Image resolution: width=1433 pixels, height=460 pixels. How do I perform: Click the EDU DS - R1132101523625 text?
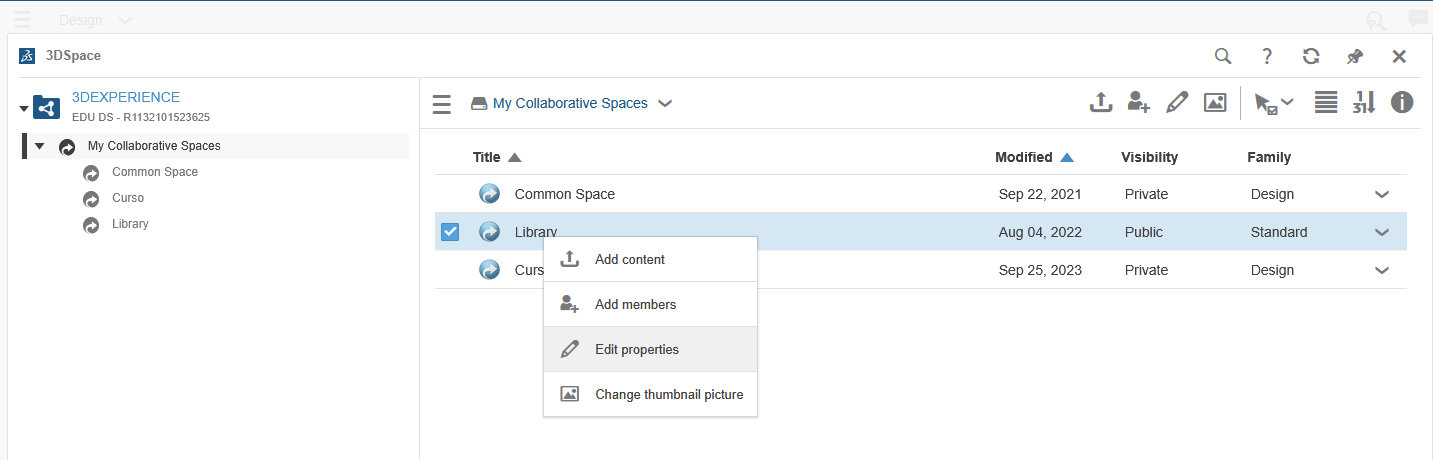141,117
